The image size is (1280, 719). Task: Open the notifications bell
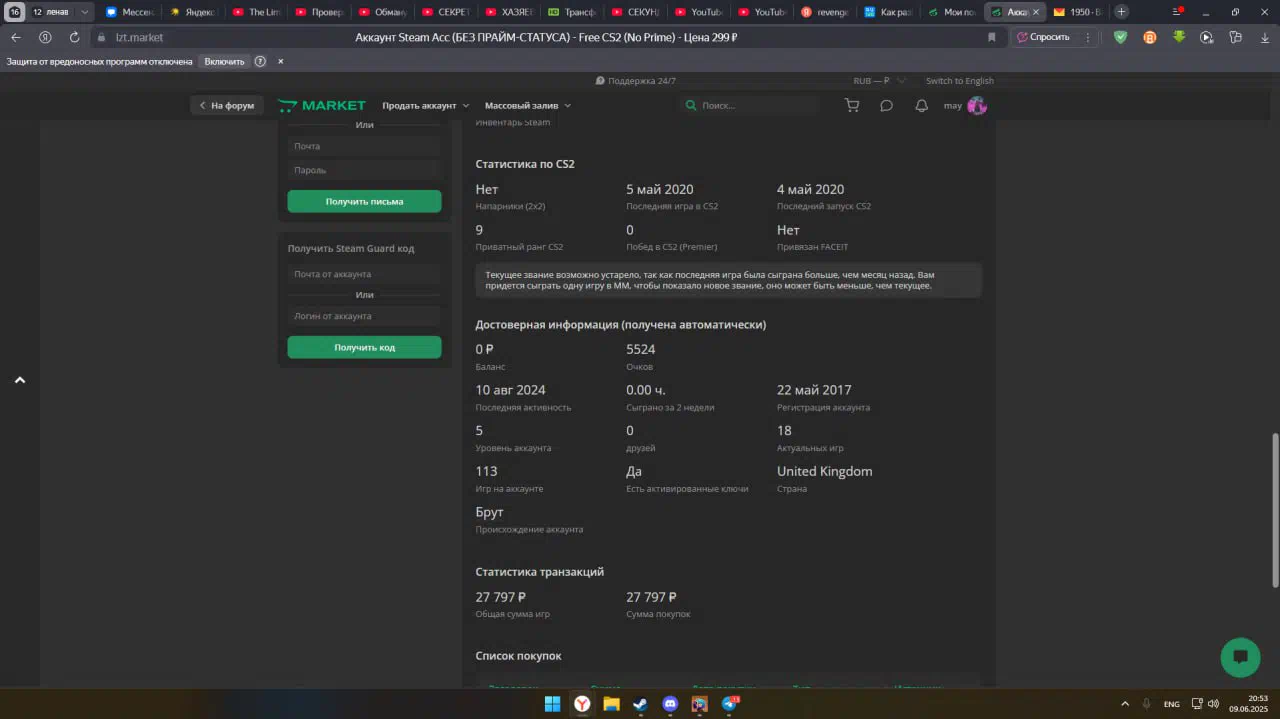click(921, 105)
